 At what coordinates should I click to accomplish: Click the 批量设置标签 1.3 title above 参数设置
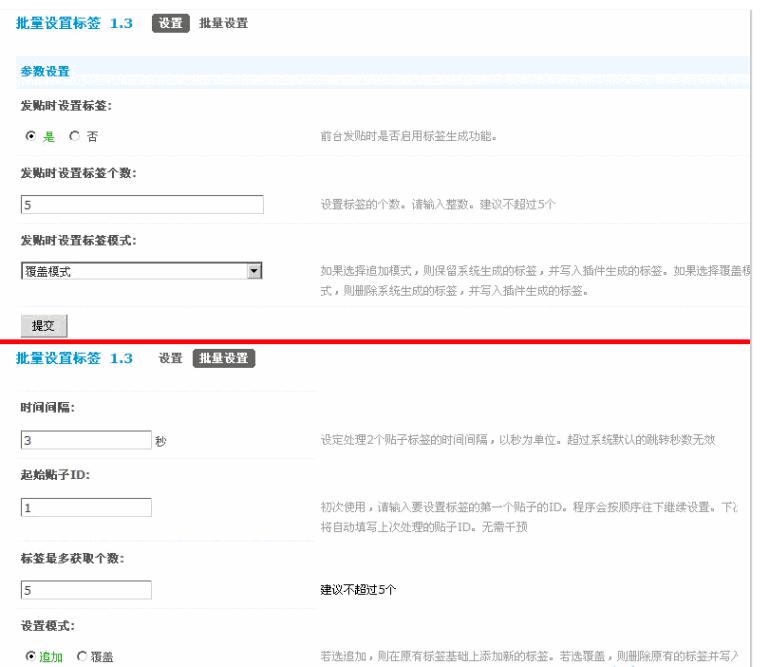[77, 23]
